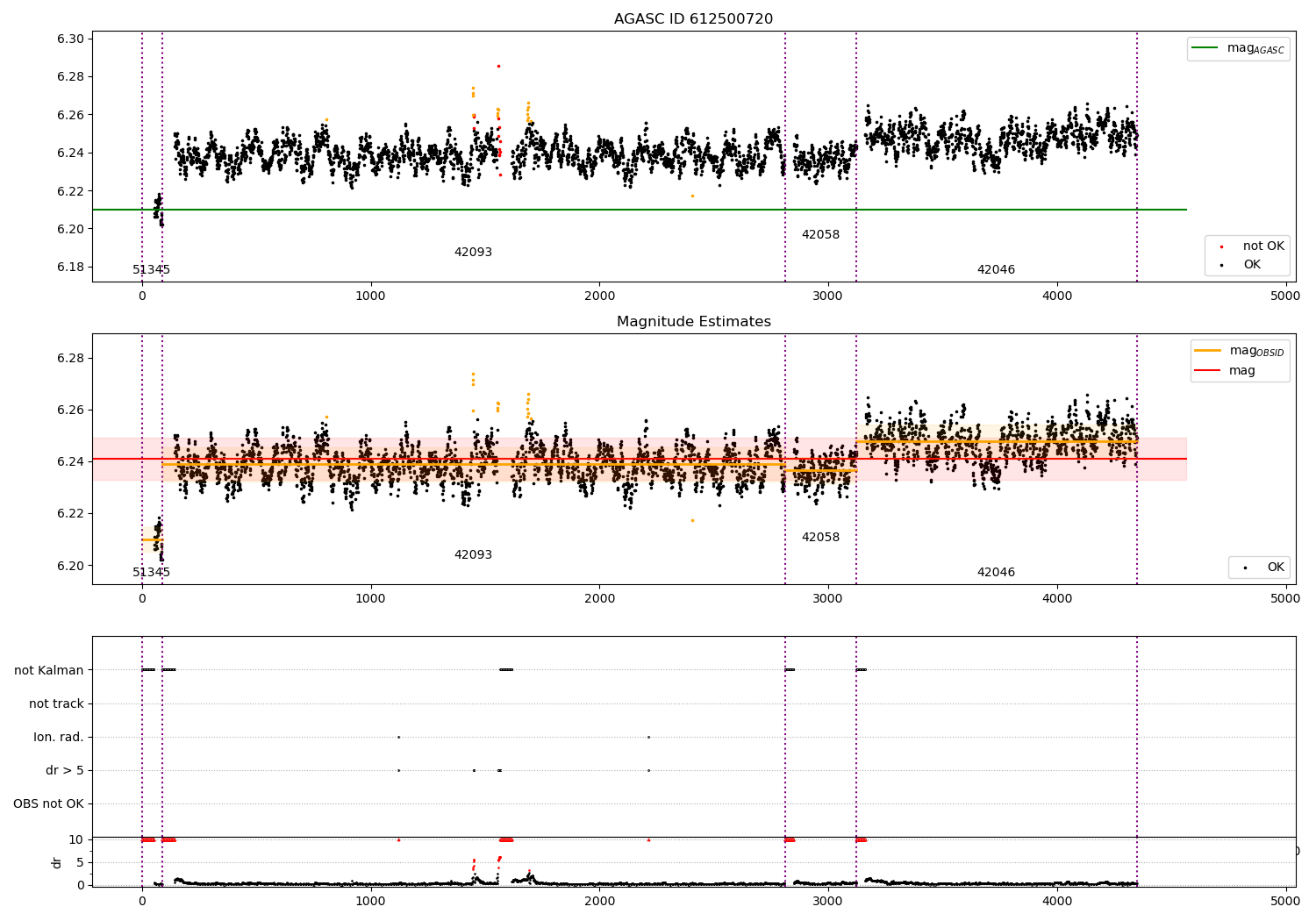
Task: Select OBSID label 42058 in the top plot
Action: tap(820, 235)
